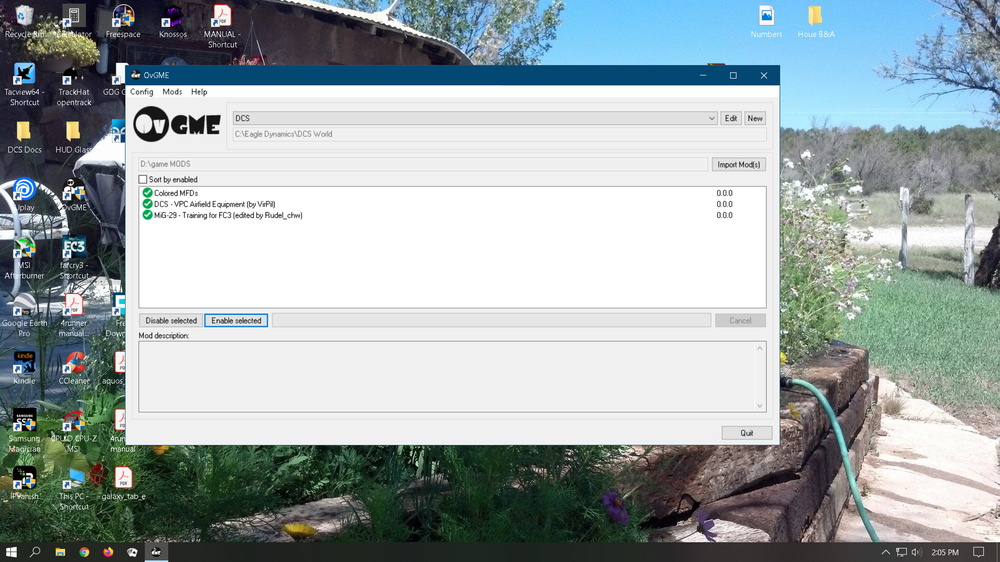
Task: Open the Config menu
Action: tap(142, 92)
